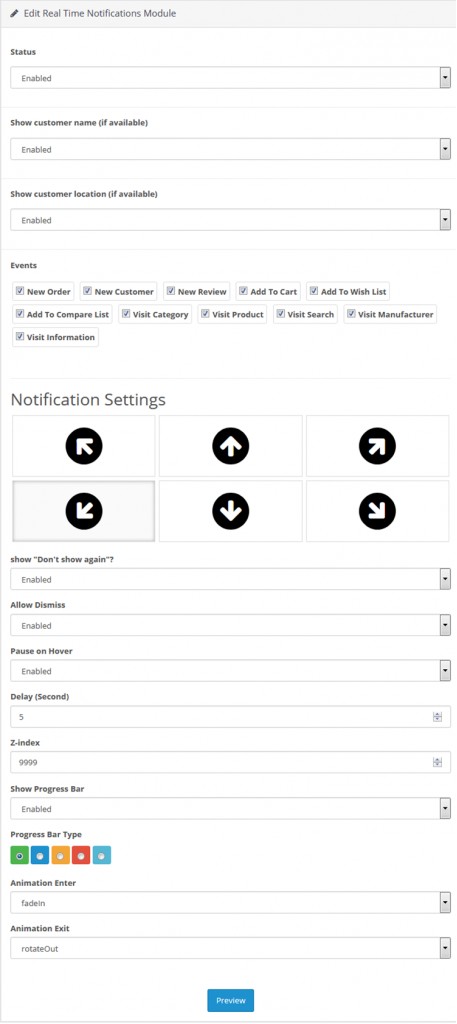This screenshot has width=457, height=1024.
Task: Open the Status dropdown
Action: [230, 78]
